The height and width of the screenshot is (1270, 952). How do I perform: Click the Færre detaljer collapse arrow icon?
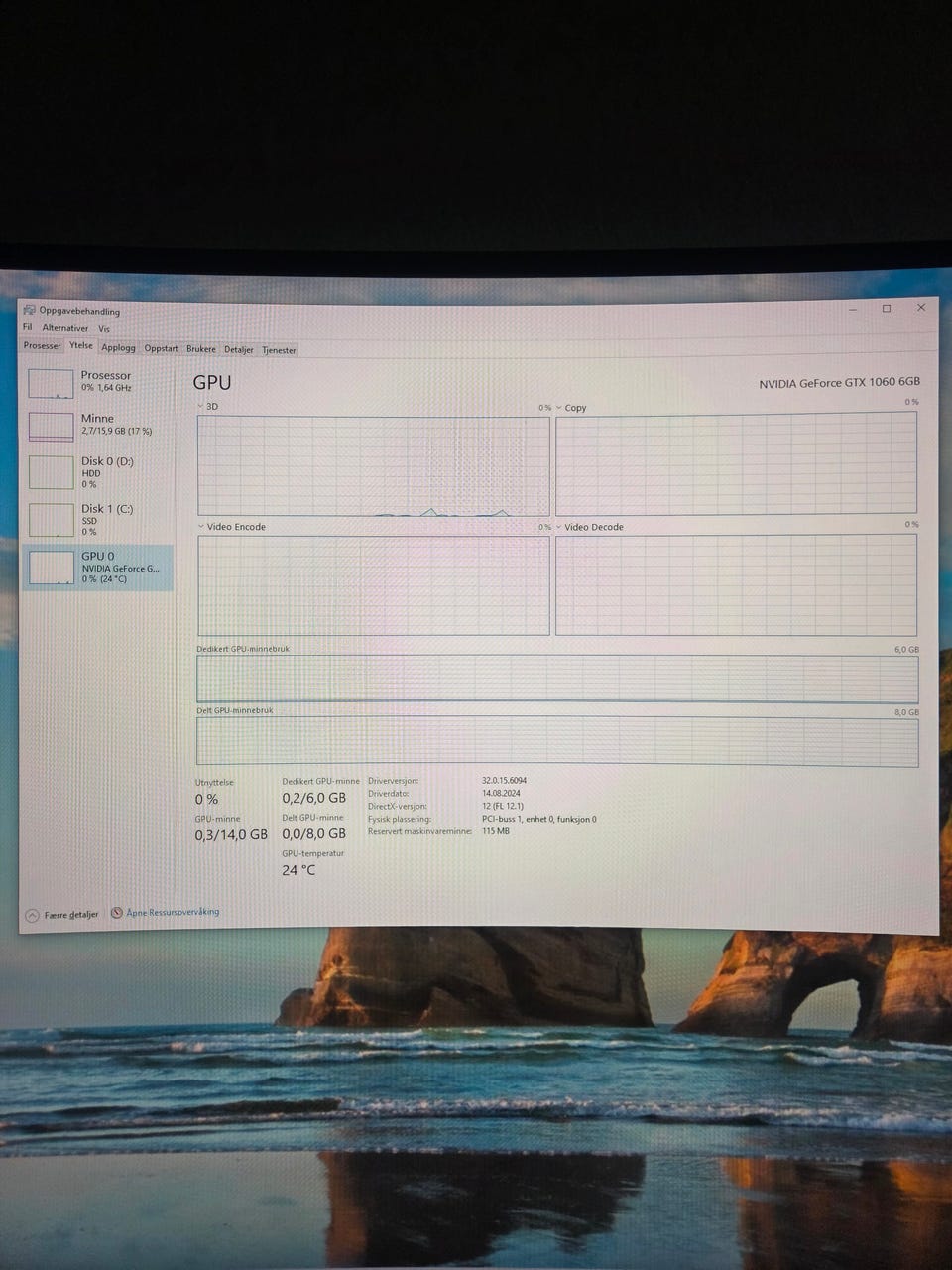point(32,915)
